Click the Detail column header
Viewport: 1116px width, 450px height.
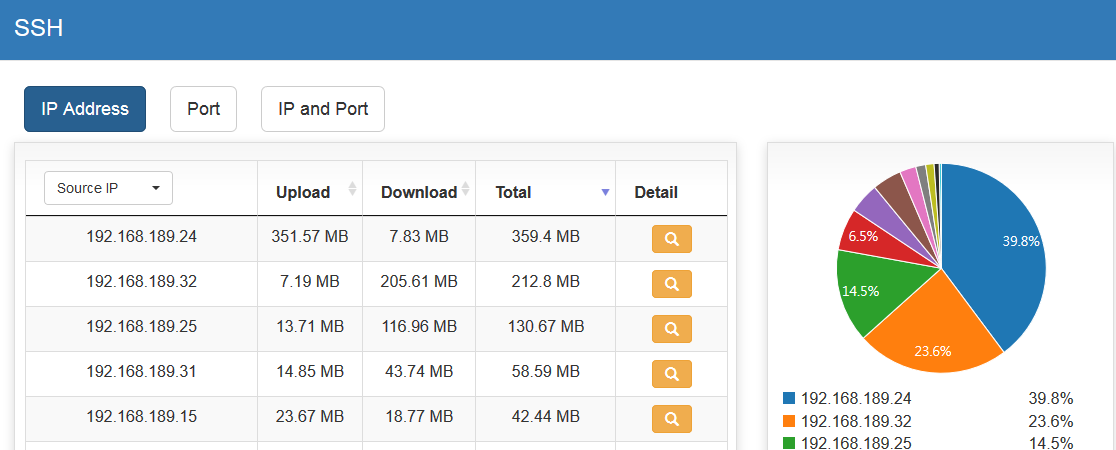[656, 192]
